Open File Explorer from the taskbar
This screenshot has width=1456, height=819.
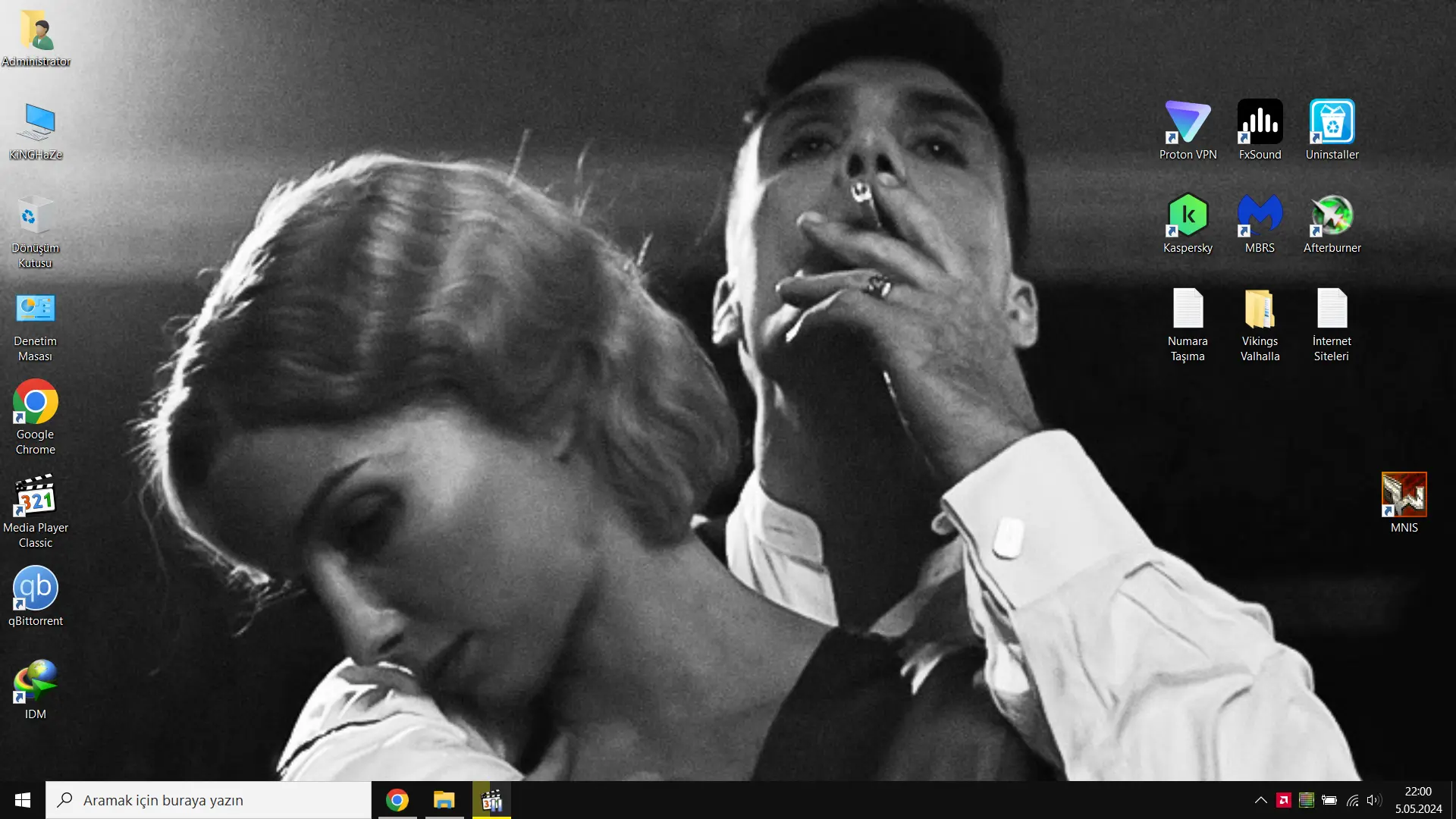[x=444, y=800]
